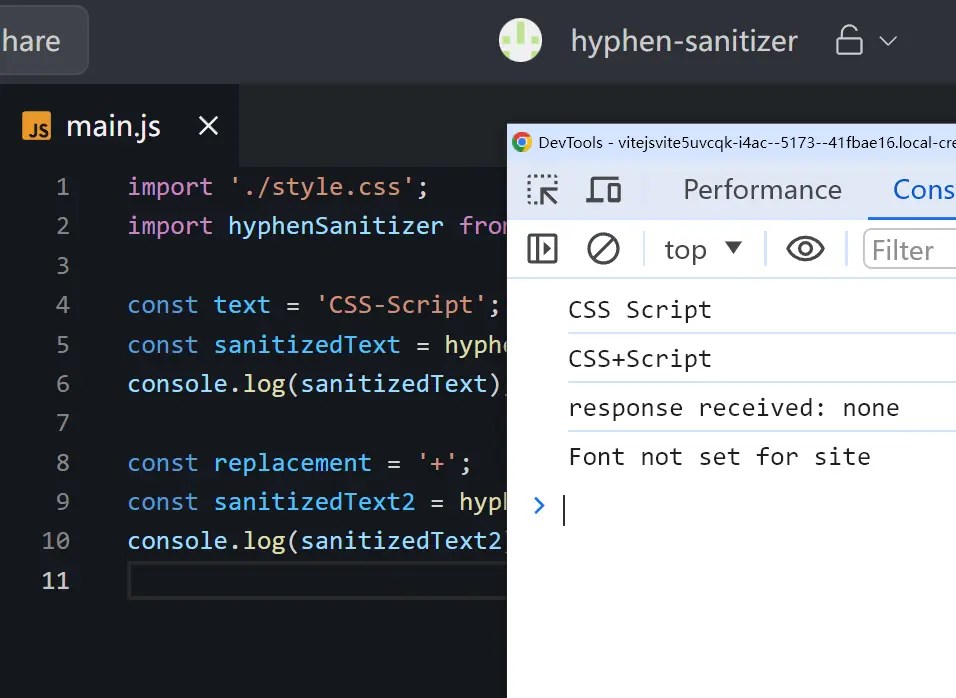The height and width of the screenshot is (698, 956).
Task: Click line number 1 in editor gutter
Action: 63,187
